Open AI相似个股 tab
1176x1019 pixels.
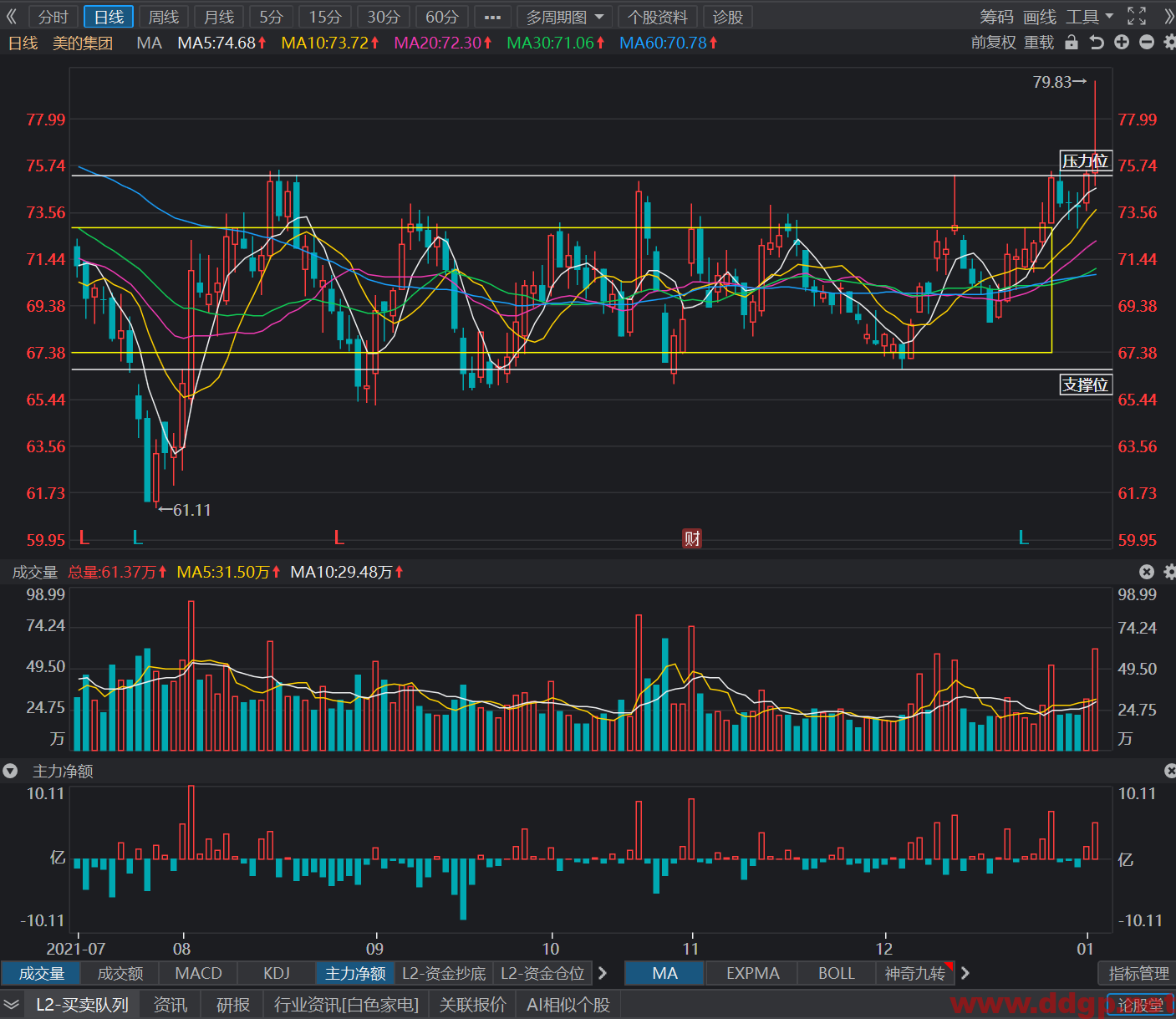(x=568, y=1004)
